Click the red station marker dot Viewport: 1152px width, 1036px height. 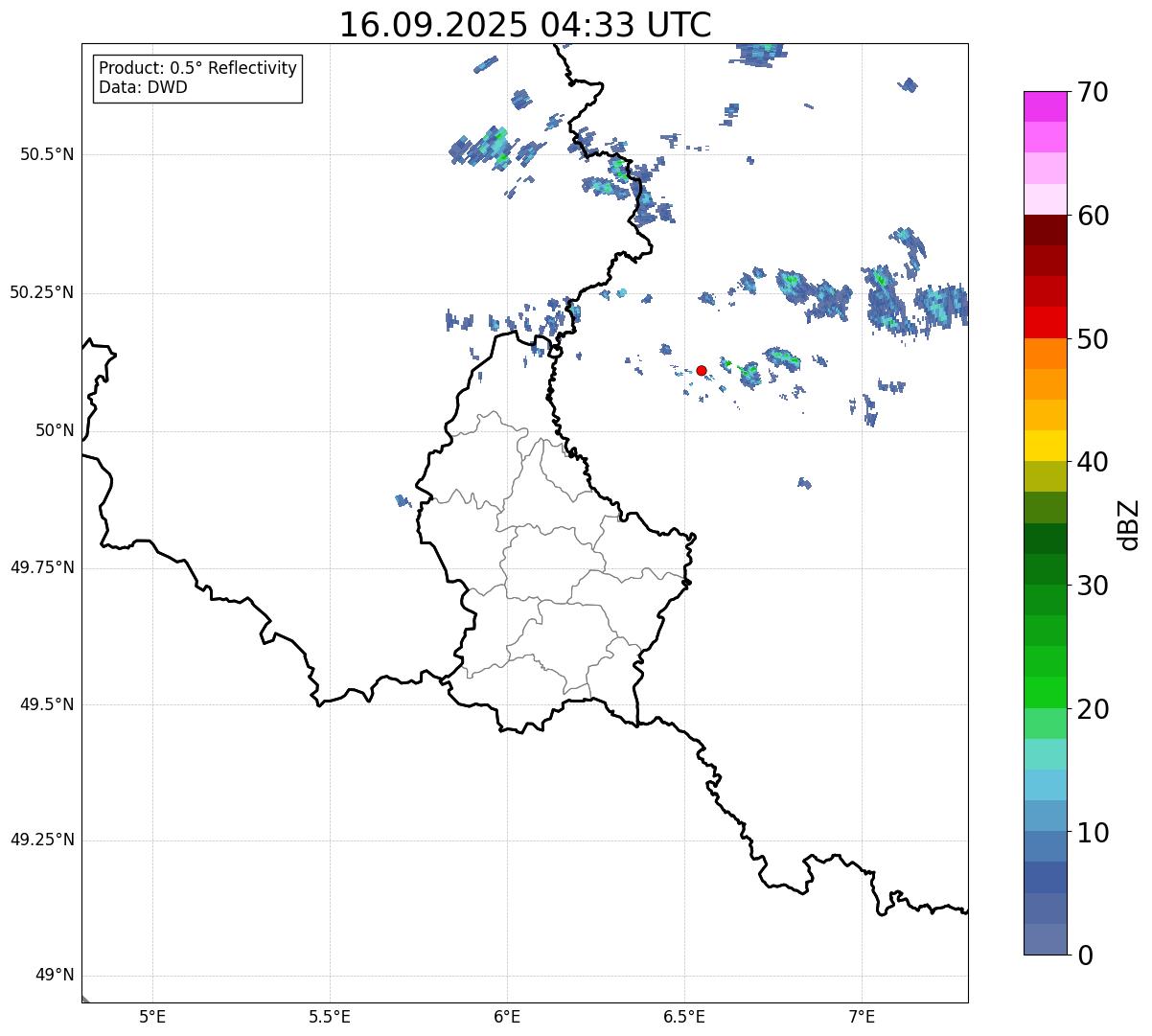point(702,370)
